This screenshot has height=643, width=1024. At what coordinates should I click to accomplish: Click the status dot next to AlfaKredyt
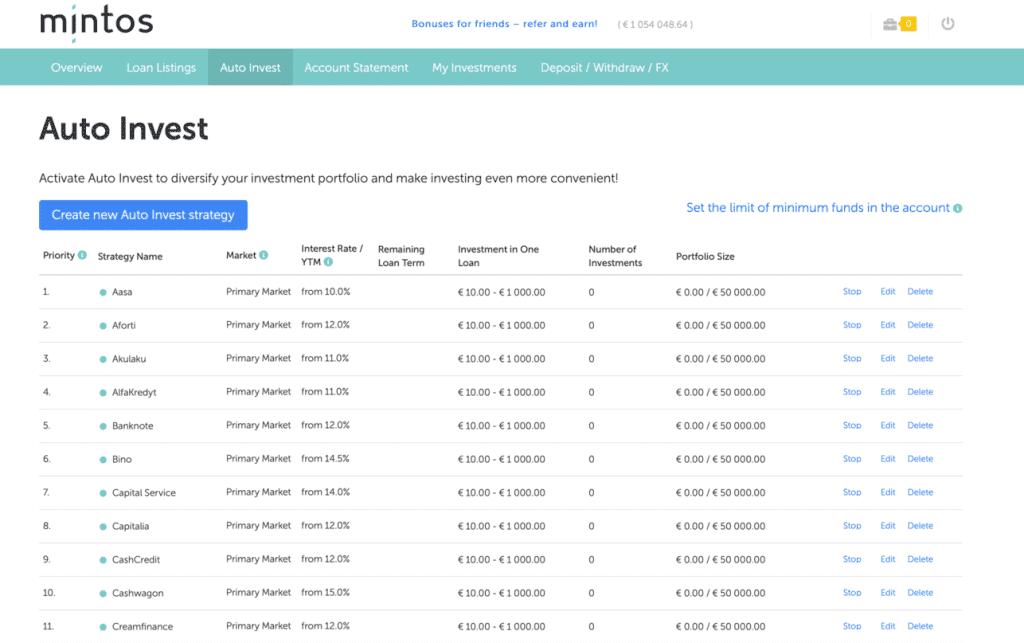coord(103,393)
